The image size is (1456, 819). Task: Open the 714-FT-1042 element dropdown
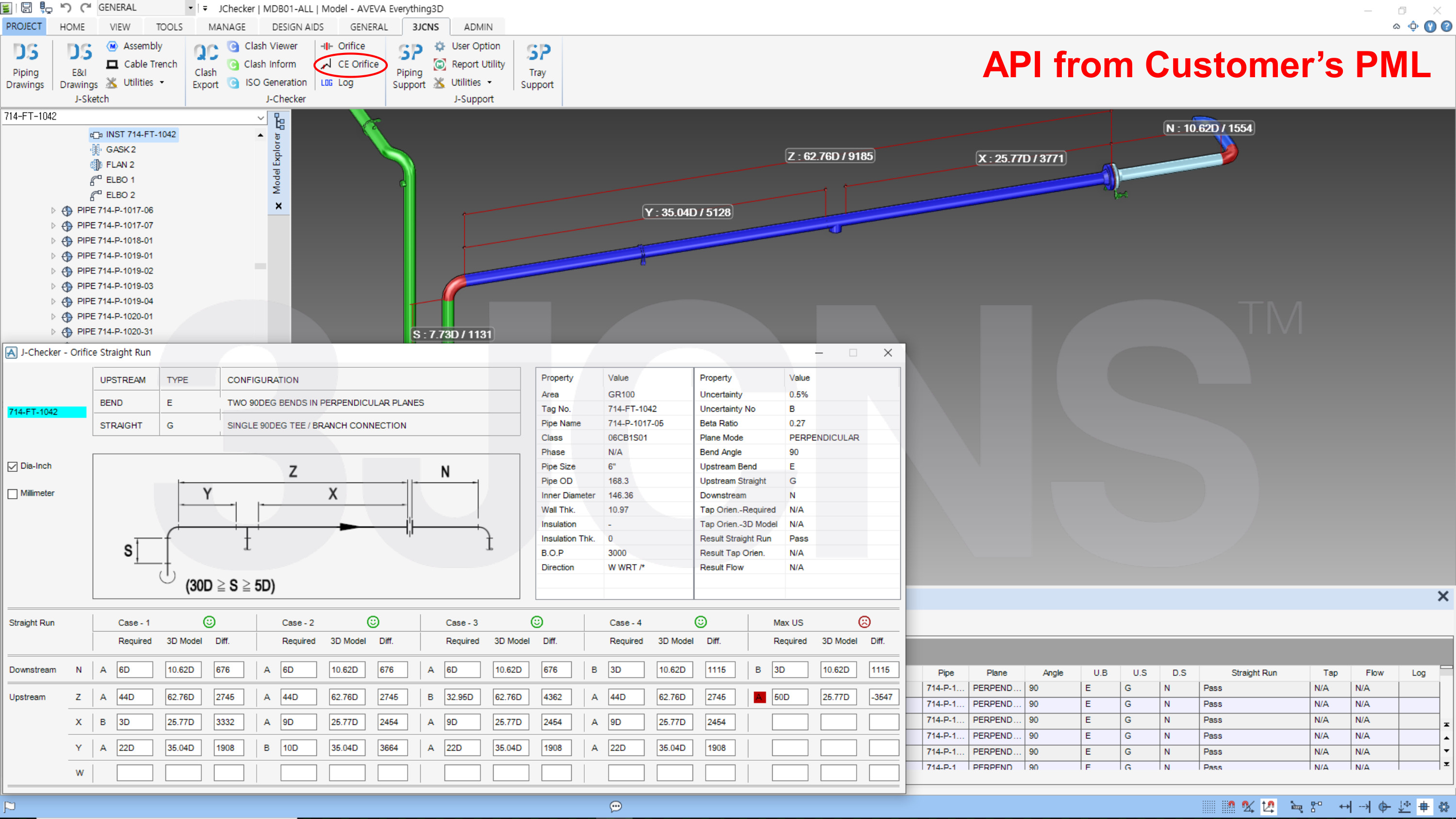point(261,117)
